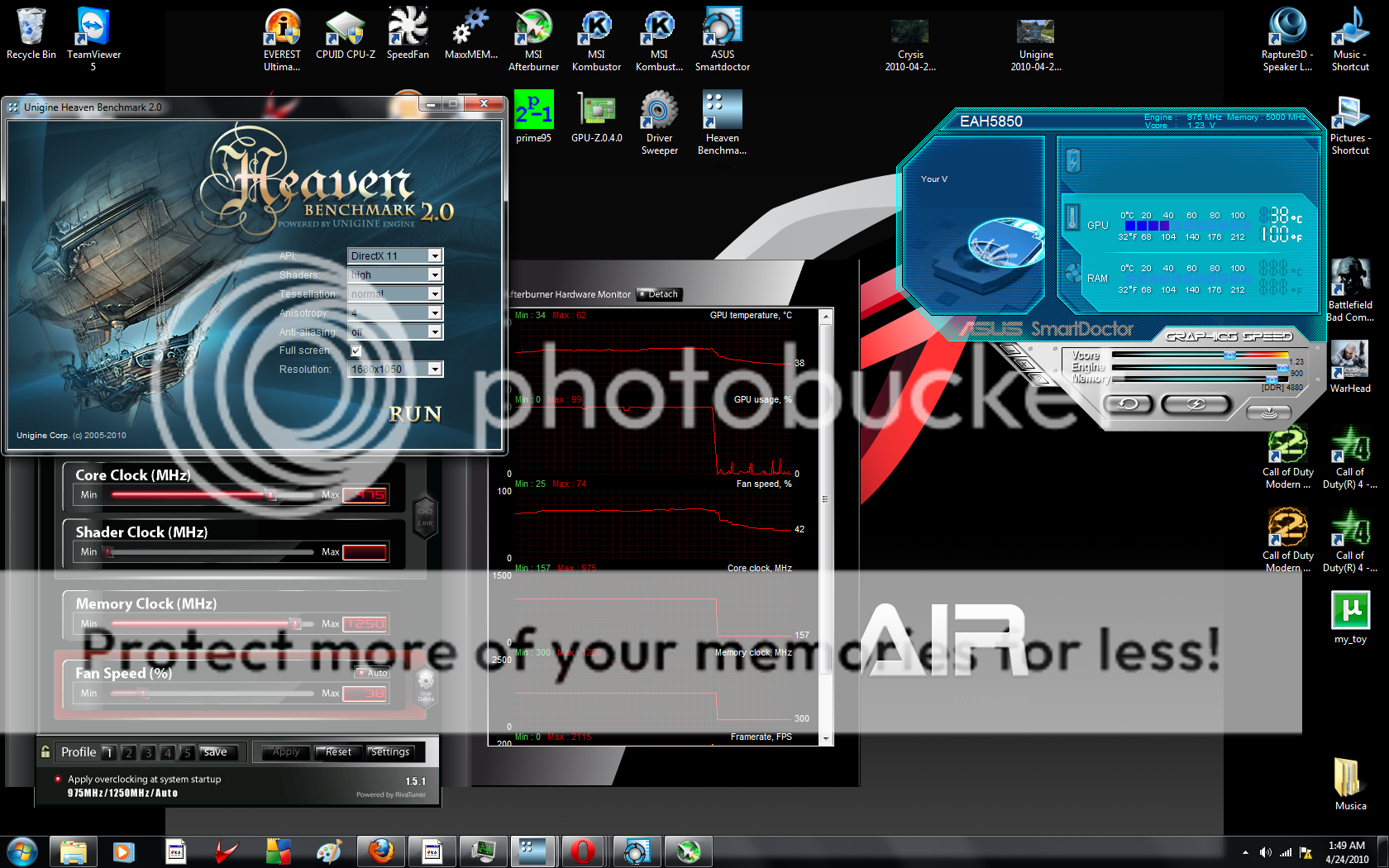Open the Recycle Bin icon
Image resolution: width=1389 pixels, height=868 pixels.
(31, 34)
